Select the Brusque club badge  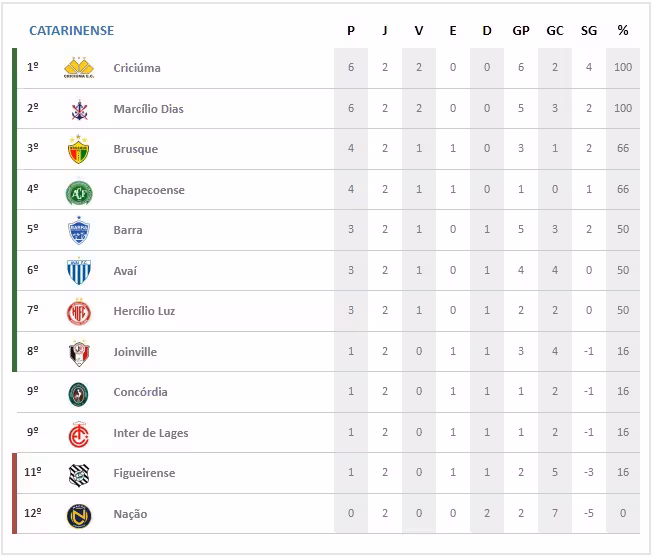click(x=78, y=149)
